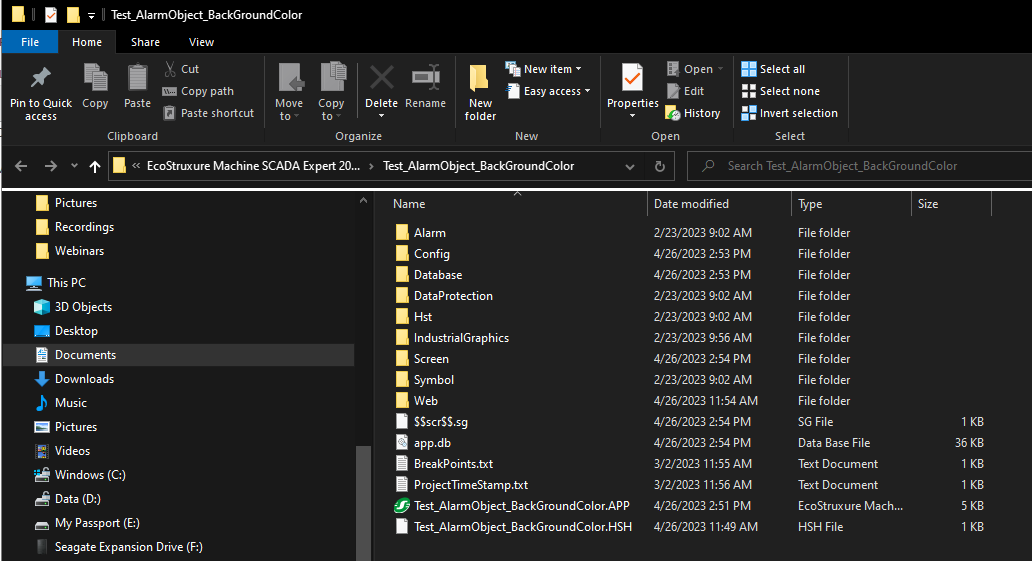Click the Edit command in ribbon
The image size is (1032, 561).
pyautogui.click(x=685, y=91)
